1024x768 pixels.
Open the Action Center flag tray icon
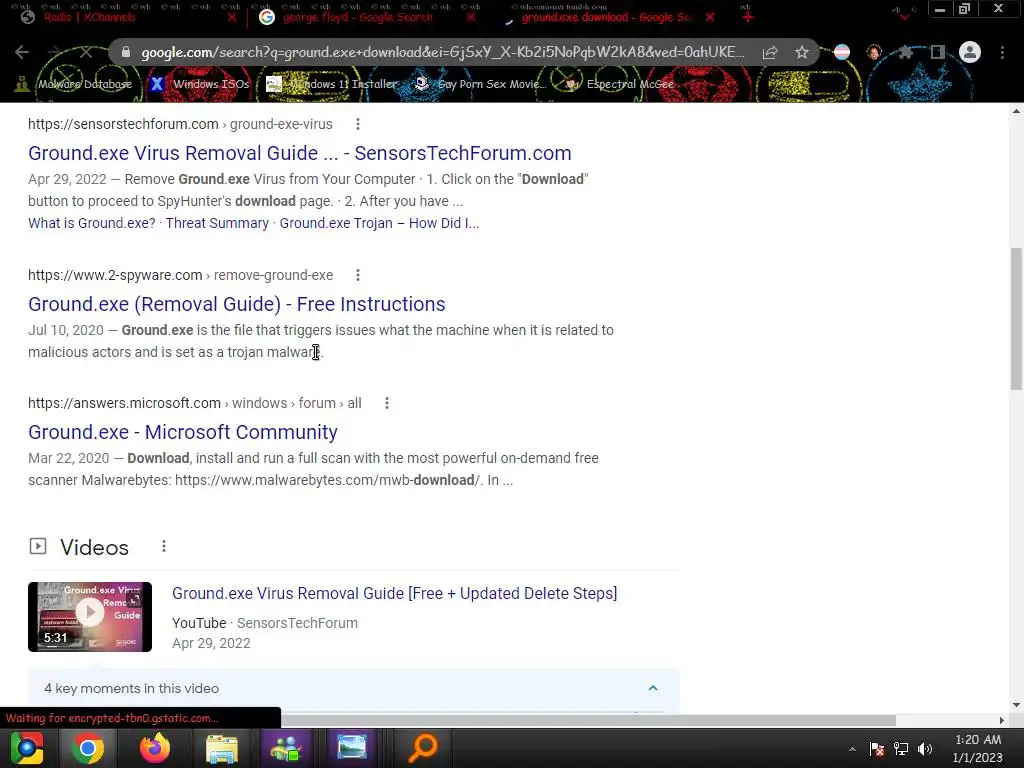pos(877,749)
